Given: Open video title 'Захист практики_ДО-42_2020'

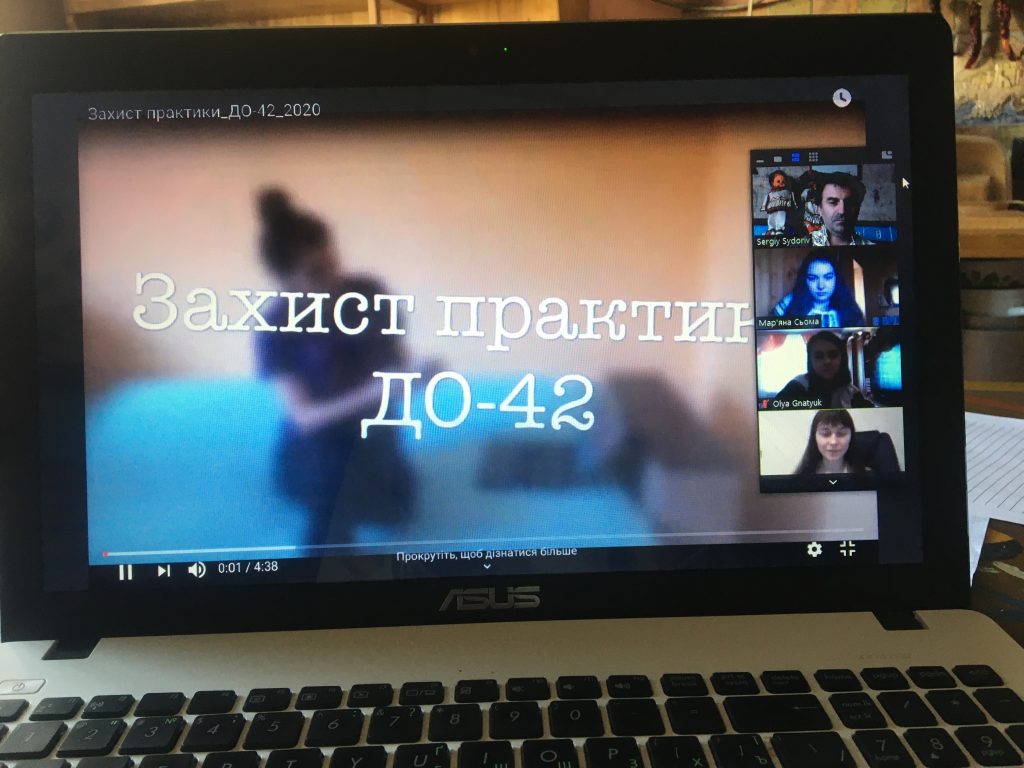Looking at the screenshot, I should (204, 112).
